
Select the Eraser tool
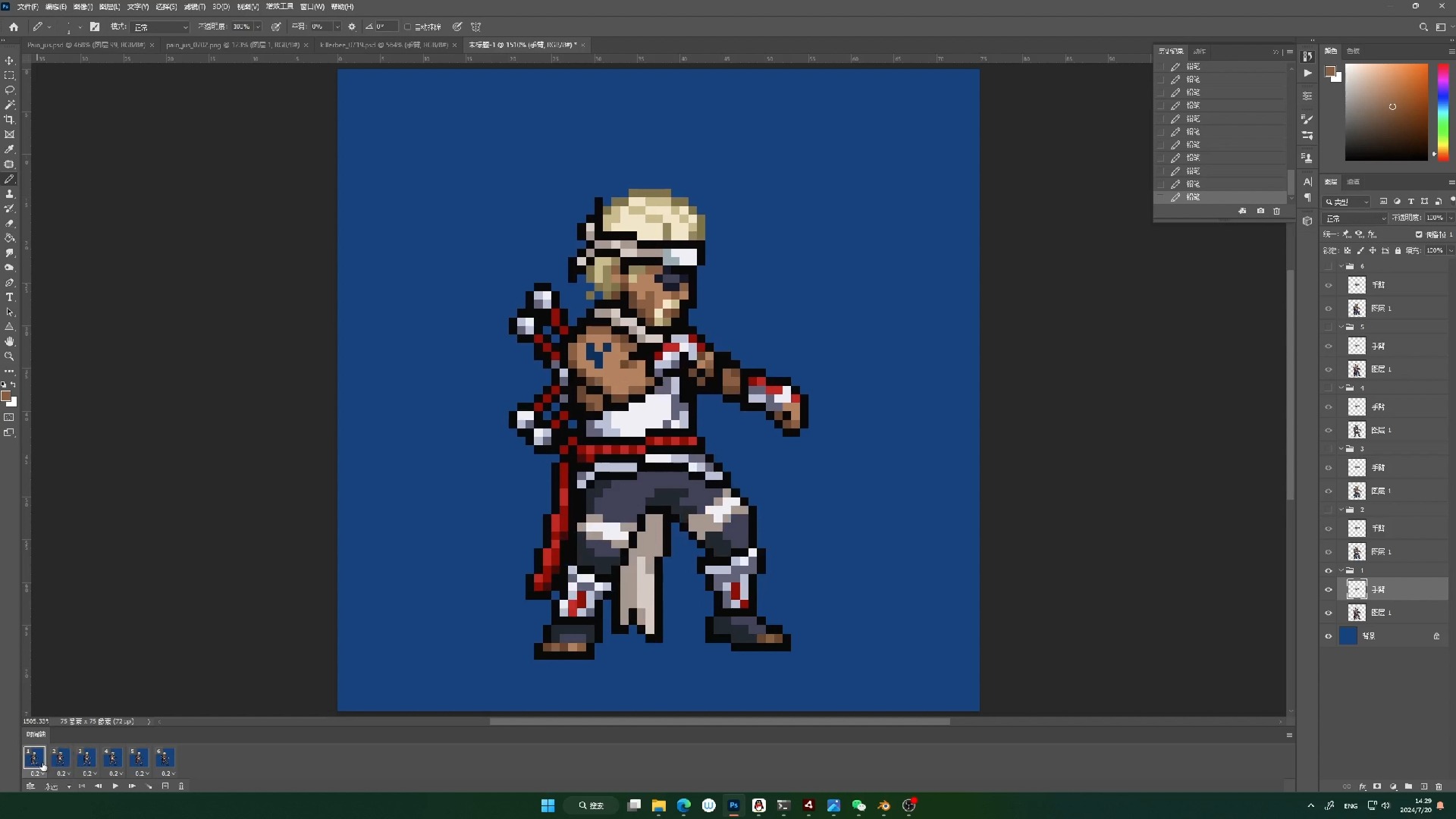click(10, 224)
